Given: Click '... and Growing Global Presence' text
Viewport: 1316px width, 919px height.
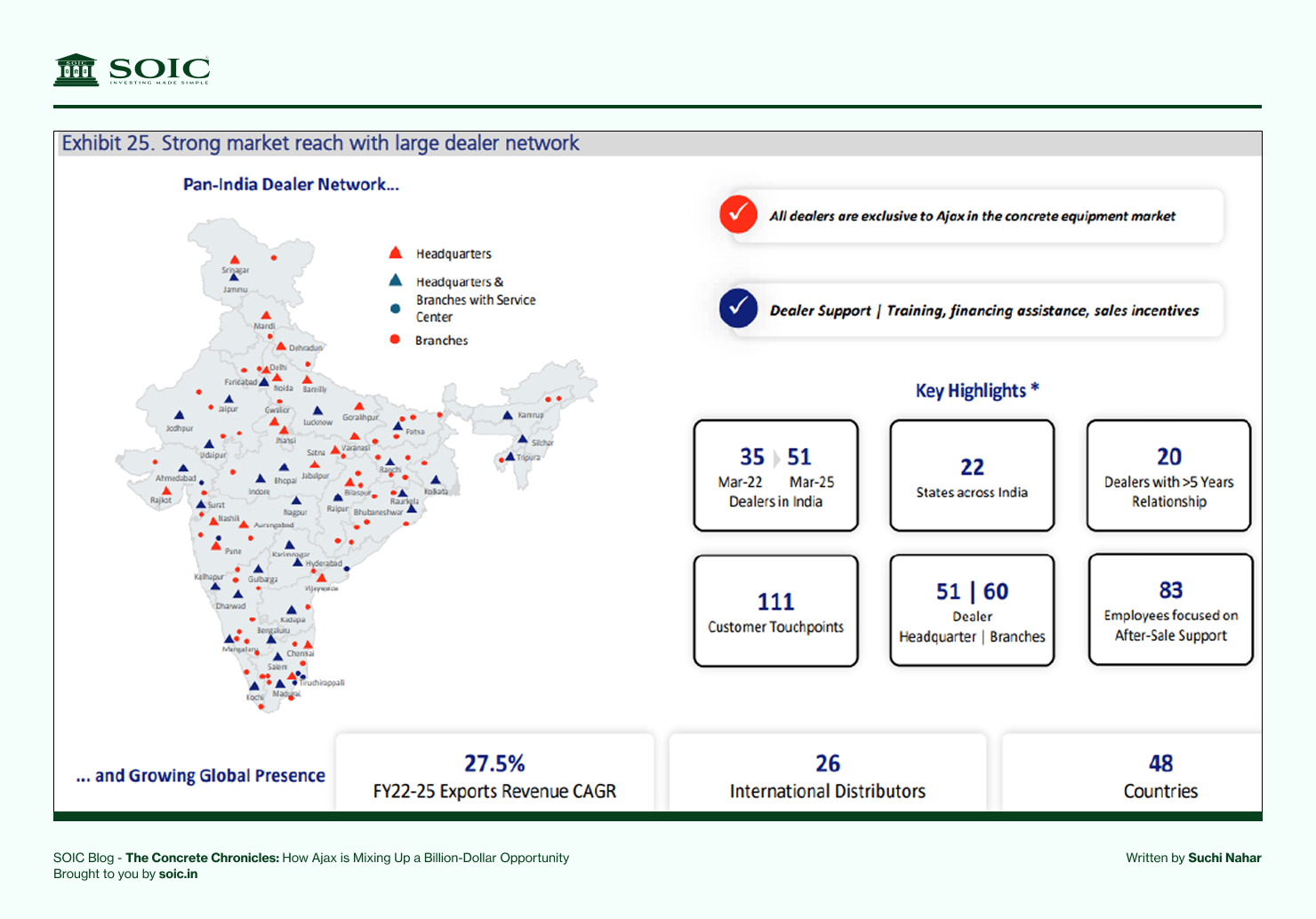Looking at the screenshot, I should click(201, 775).
